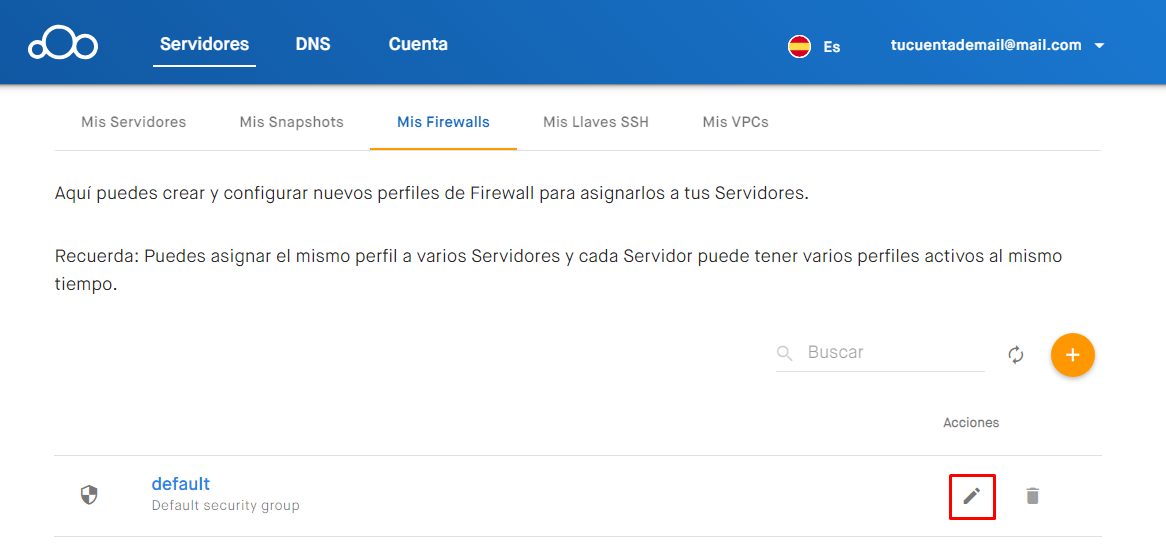Image resolution: width=1166 pixels, height=551 pixels.
Task: Open the default firewall profile link
Action: 181,484
